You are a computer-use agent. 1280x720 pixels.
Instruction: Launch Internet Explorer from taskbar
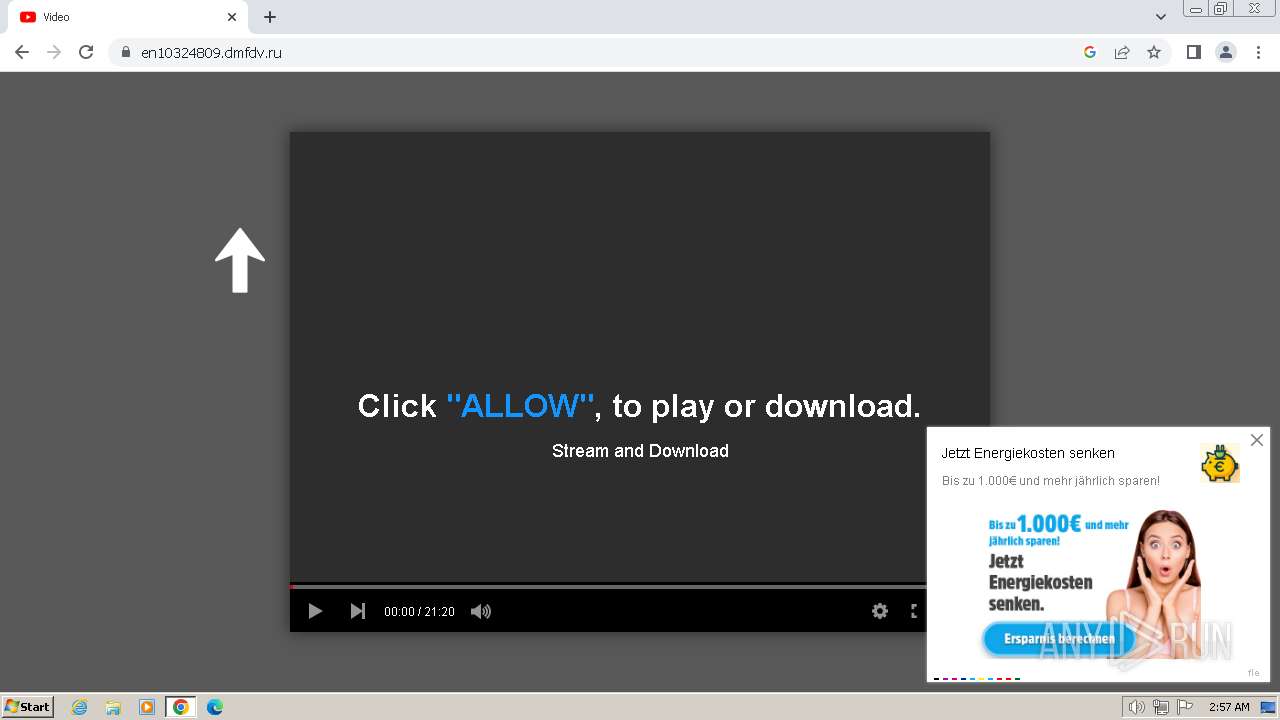[x=80, y=707]
